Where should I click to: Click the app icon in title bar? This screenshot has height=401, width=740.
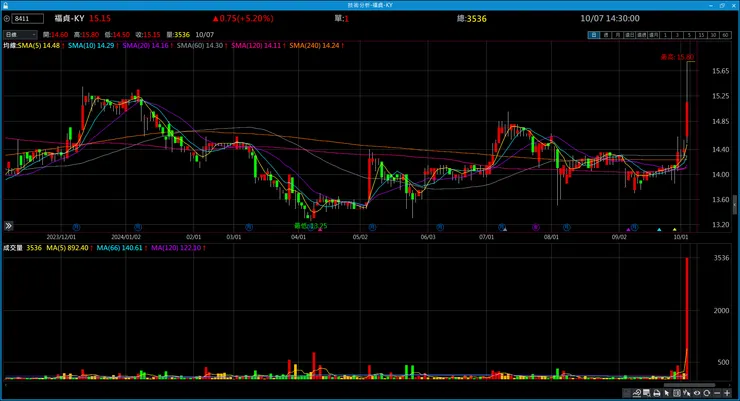5,5
